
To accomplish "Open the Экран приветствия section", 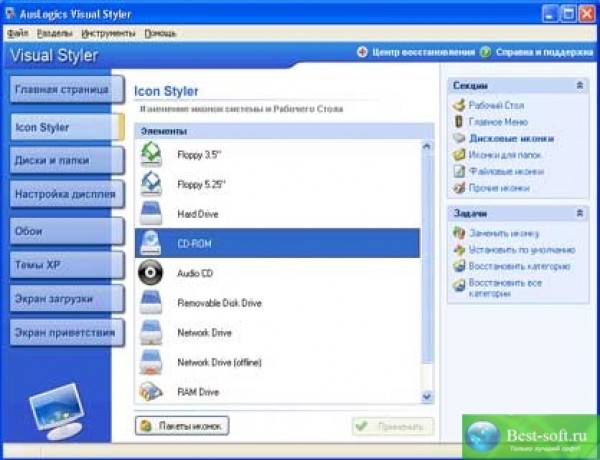I will 67,332.
